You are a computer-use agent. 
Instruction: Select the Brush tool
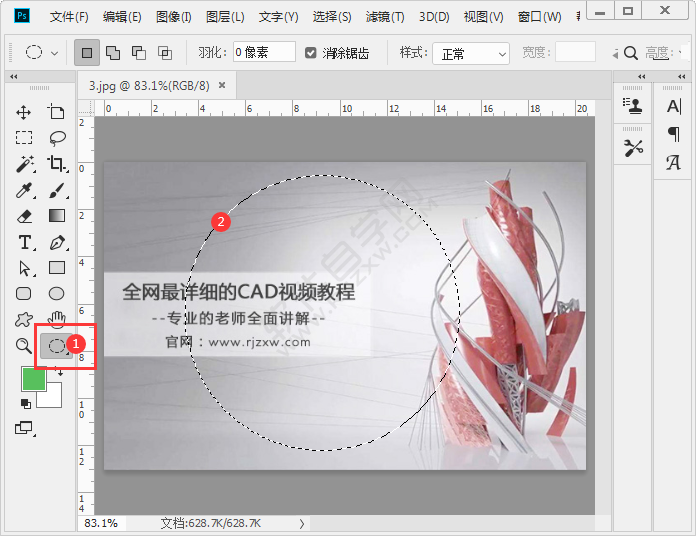[58, 190]
